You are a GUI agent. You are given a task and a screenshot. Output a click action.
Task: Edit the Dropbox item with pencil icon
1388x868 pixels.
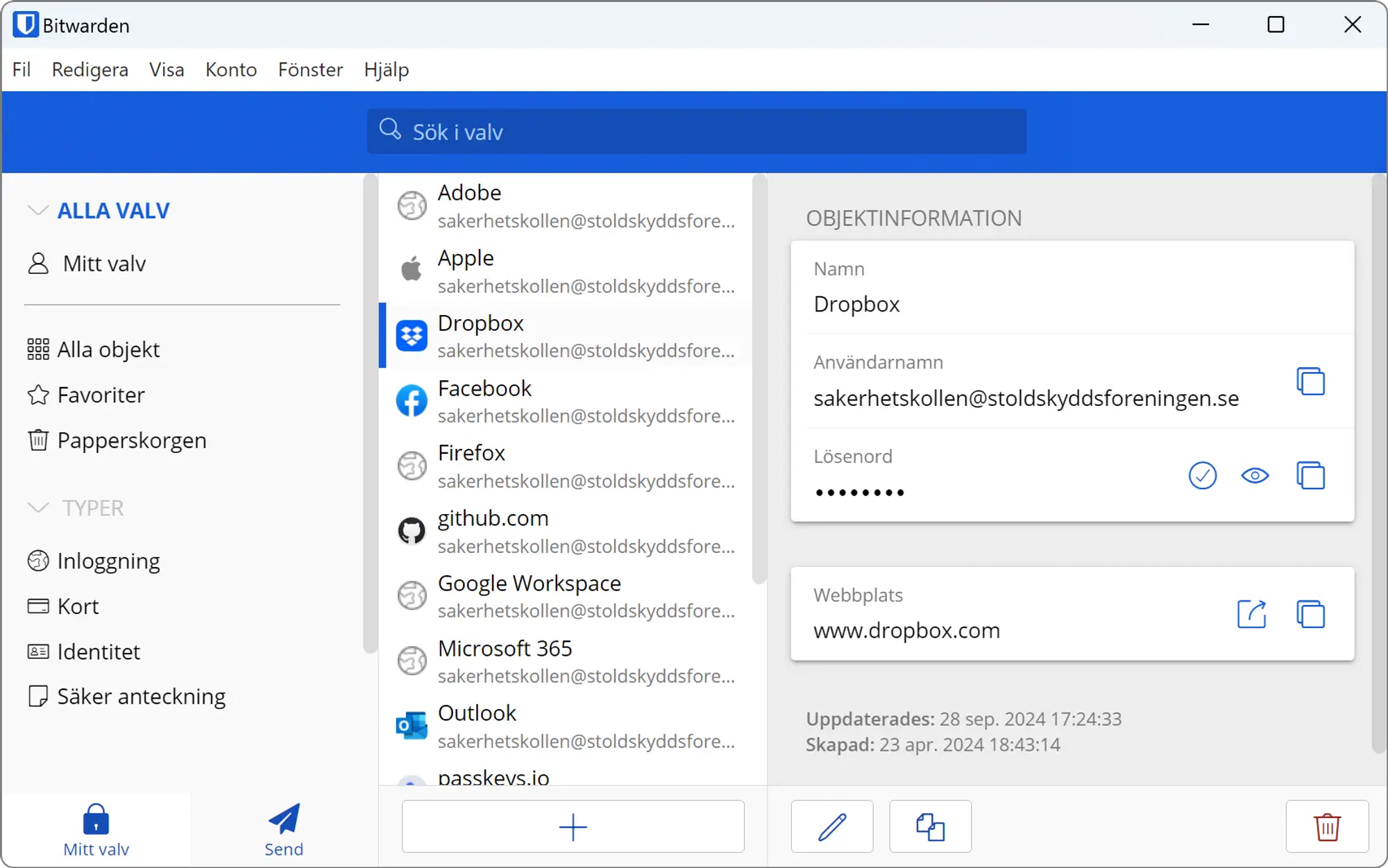coord(832,826)
